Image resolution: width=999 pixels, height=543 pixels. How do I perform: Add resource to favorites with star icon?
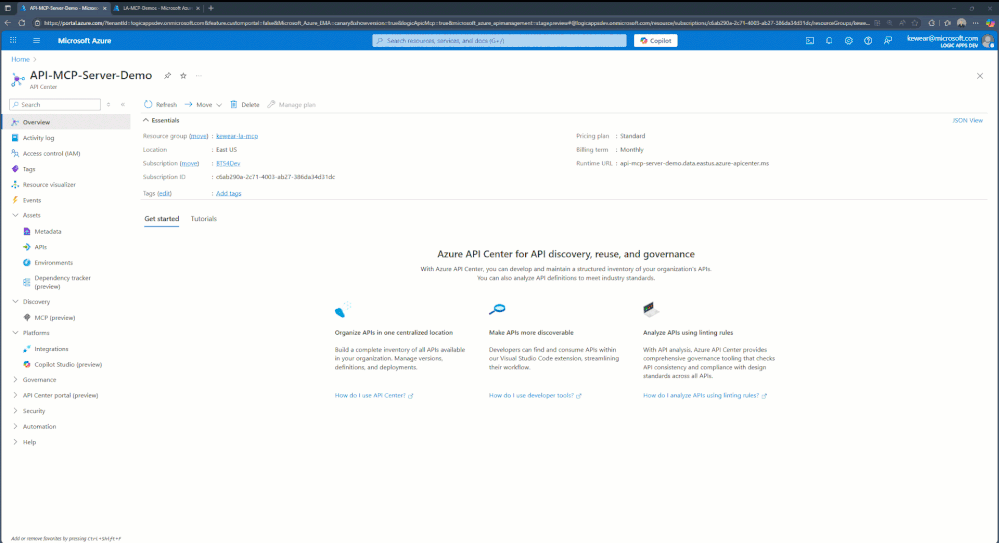(x=183, y=75)
